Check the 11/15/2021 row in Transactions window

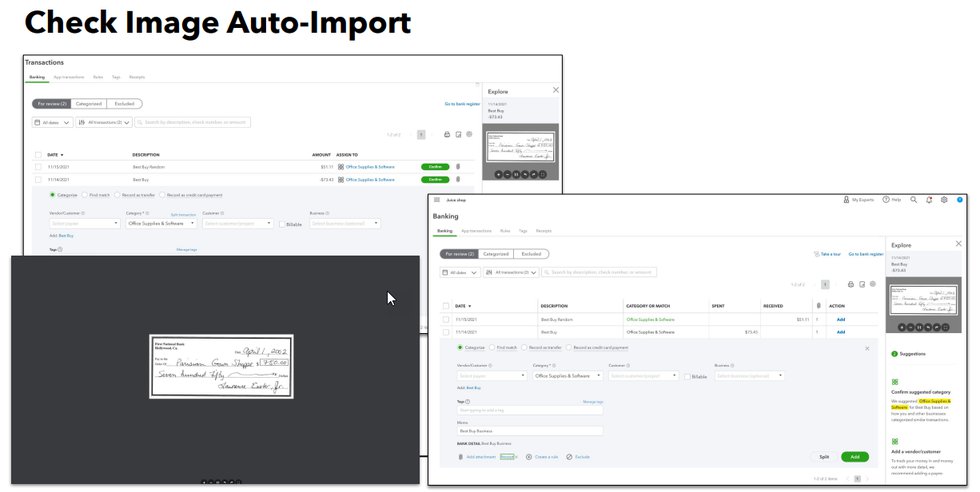coord(39,166)
